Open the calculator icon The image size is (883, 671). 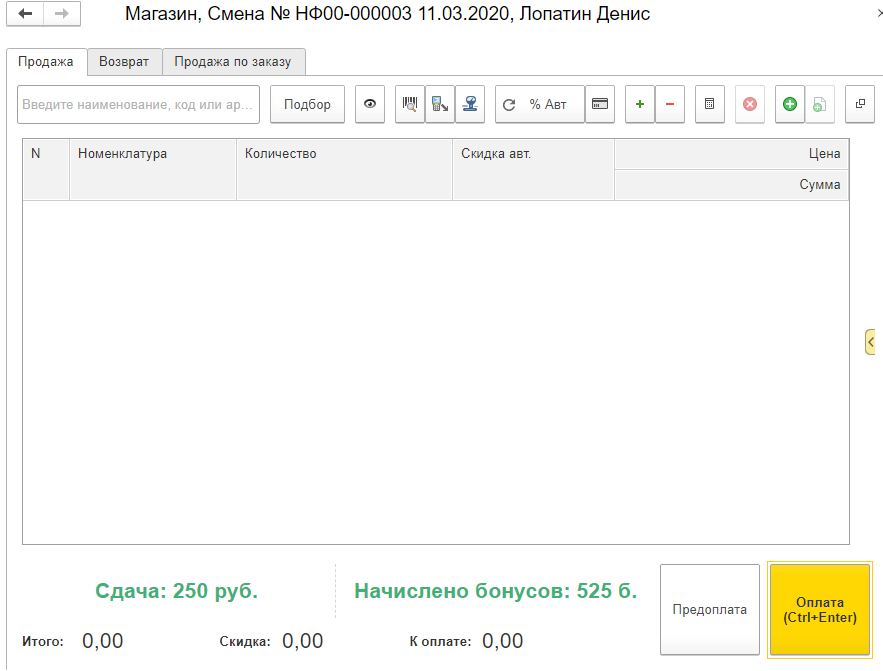pos(710,104)
